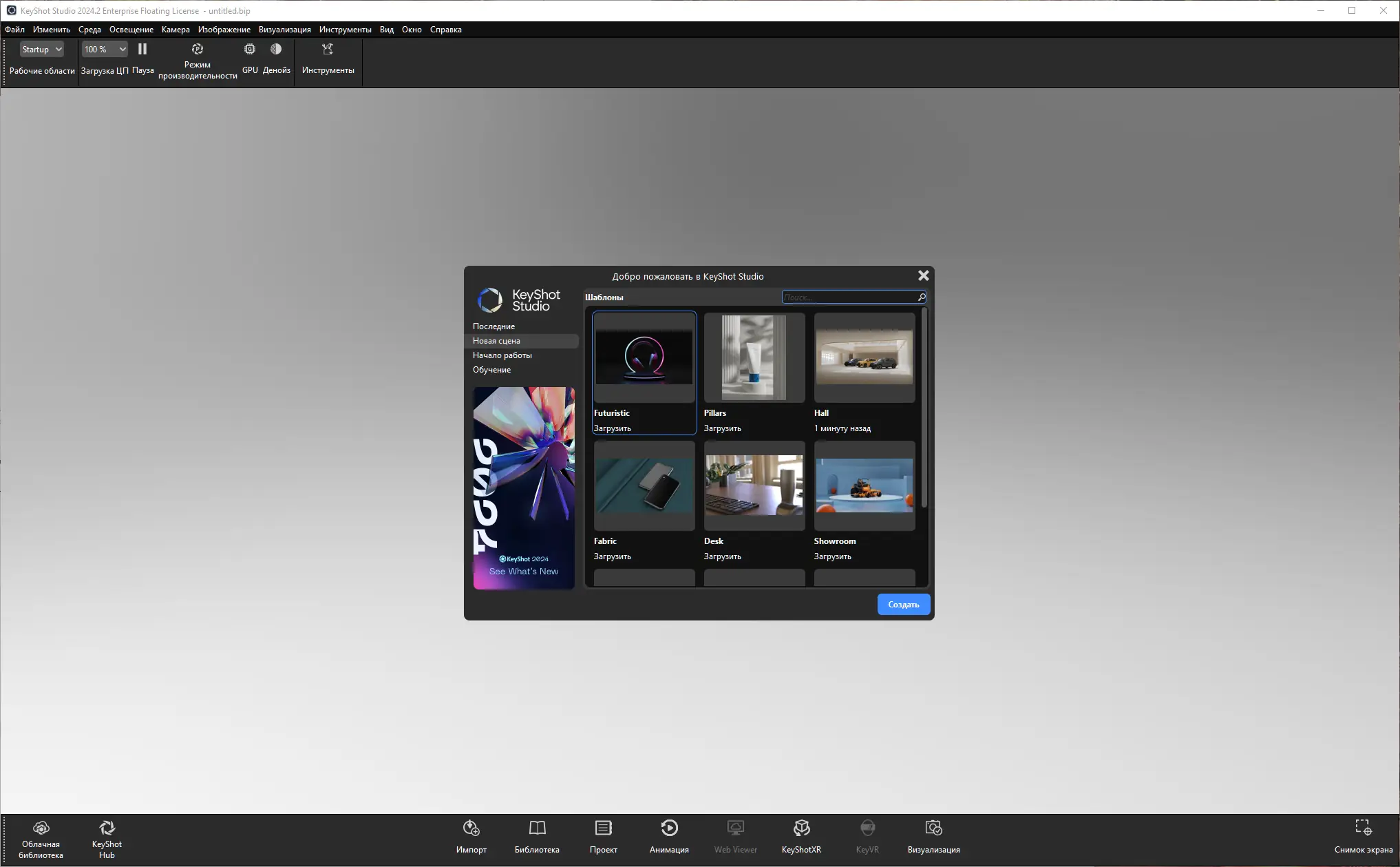1400x867 pixels.
Task: Select the Обучение section in the welcome dialog
Action: point(491,370)
